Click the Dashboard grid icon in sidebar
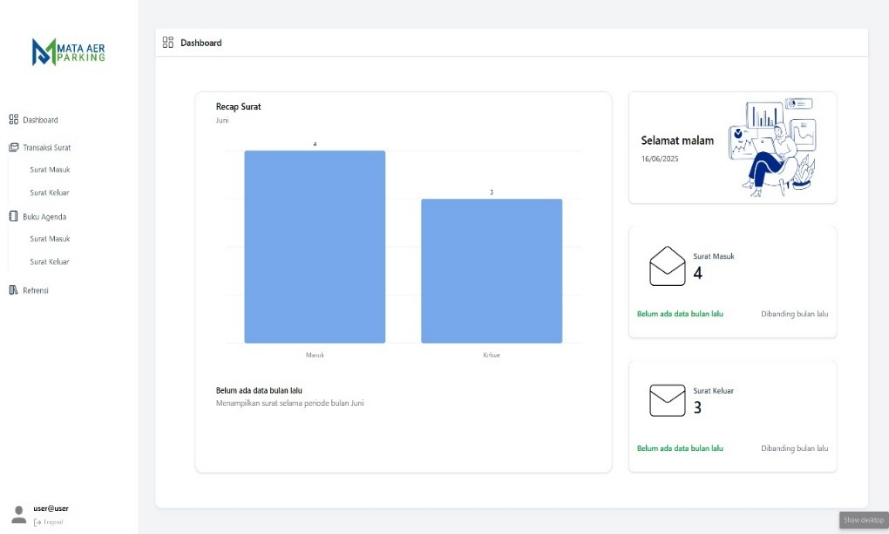Image resolution: width=889 pixels, height=534 pixels. pos(14,120)
